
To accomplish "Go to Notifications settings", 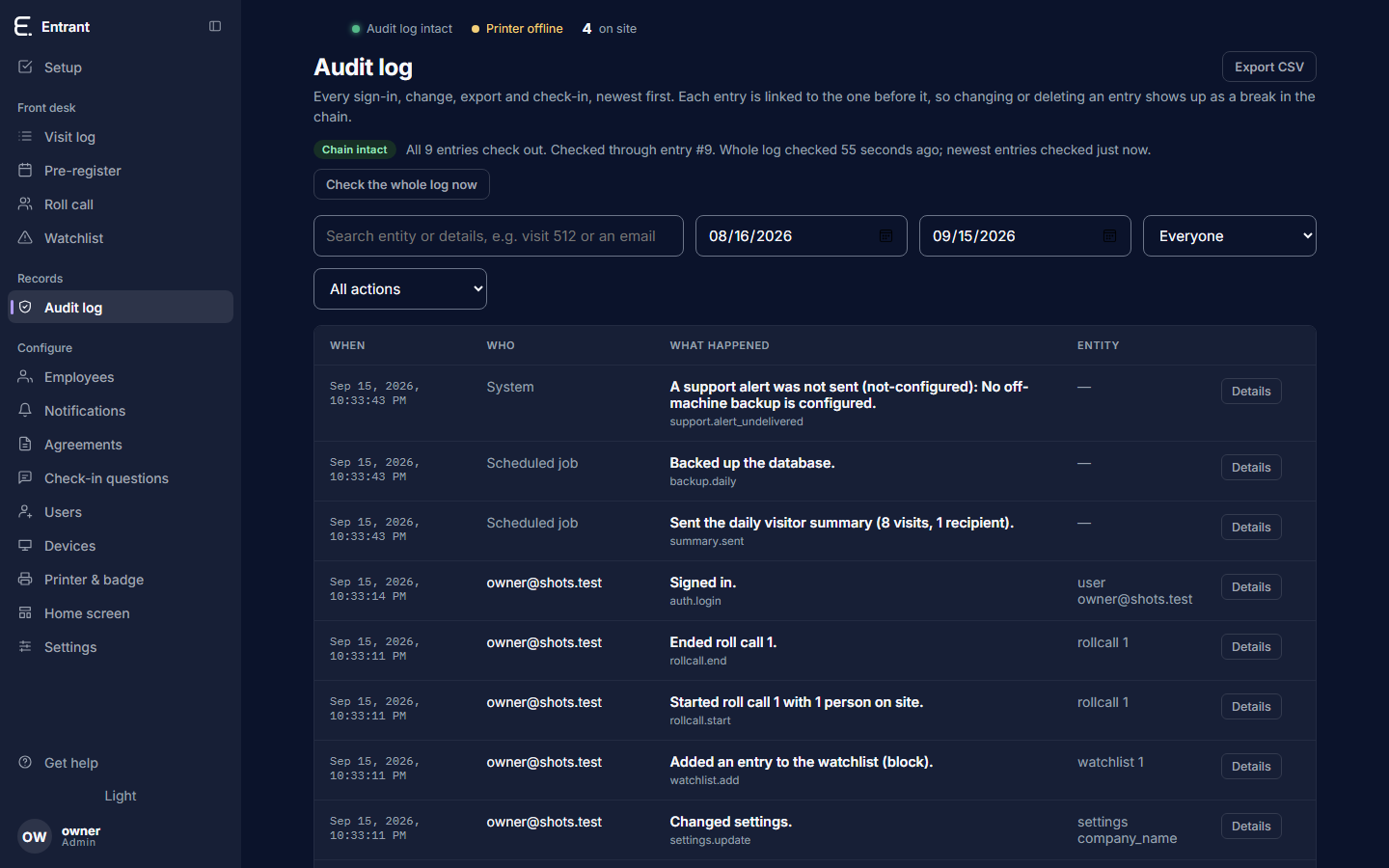I will [x=121, y=411].
